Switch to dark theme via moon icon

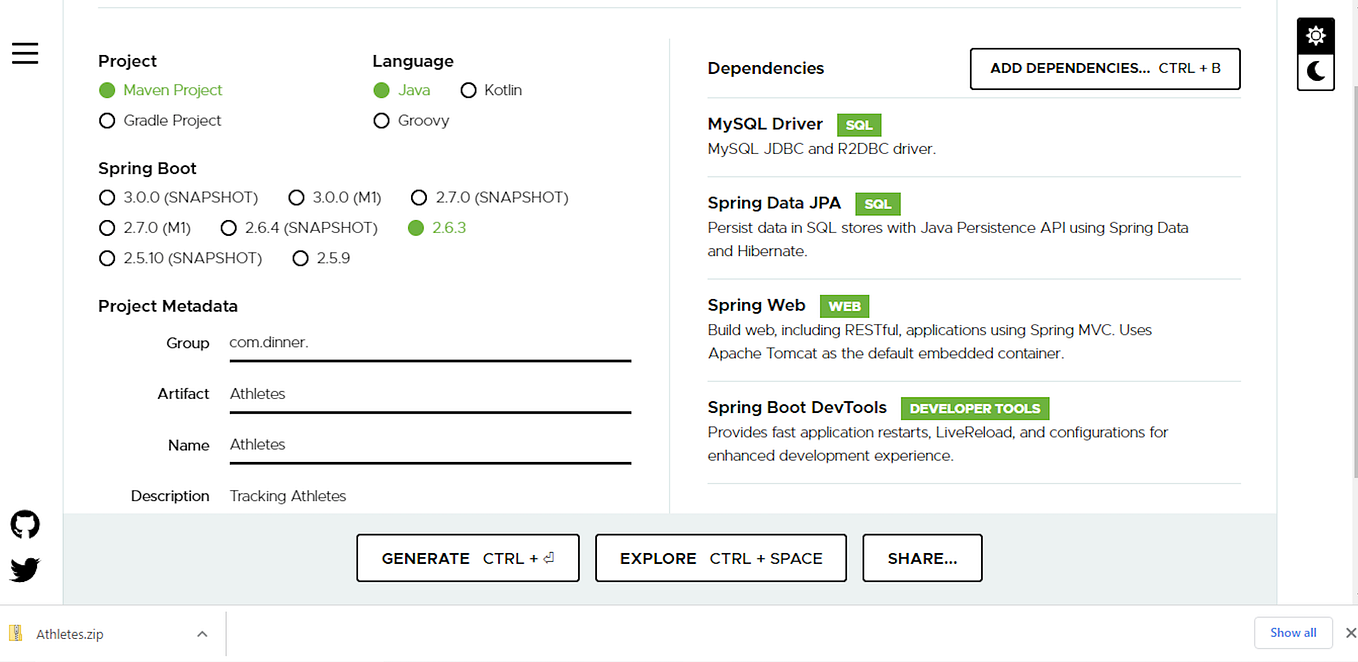(1315, 71)
